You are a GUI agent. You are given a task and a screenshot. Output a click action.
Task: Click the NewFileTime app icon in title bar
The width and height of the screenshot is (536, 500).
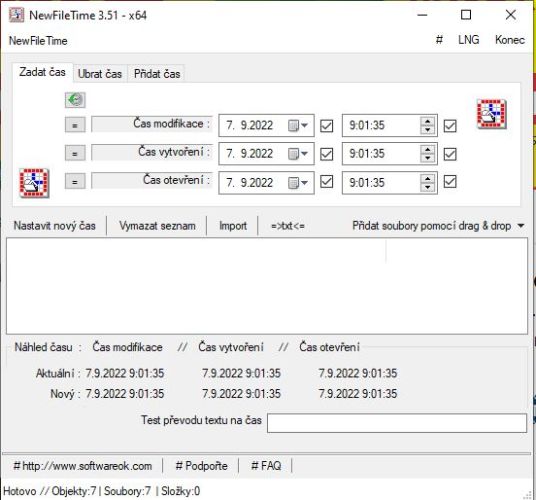click(16, 15)
